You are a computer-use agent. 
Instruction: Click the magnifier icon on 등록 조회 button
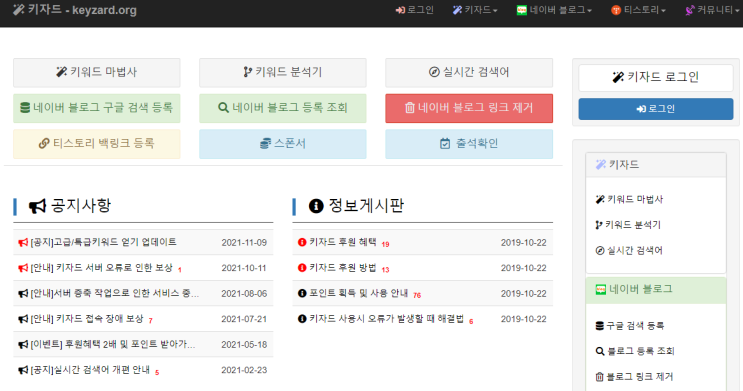tap(223, 108)
